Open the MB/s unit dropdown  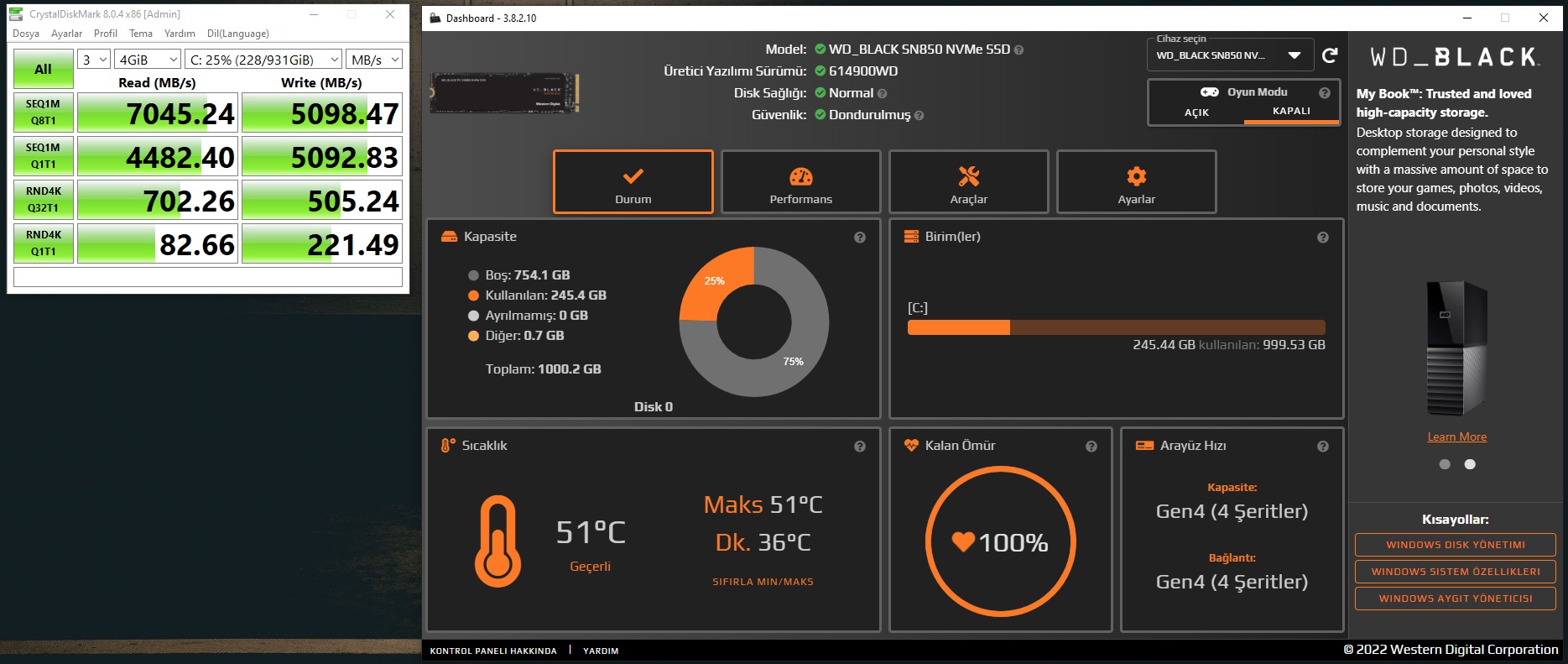pyautogui.click(x=374, y=60)
